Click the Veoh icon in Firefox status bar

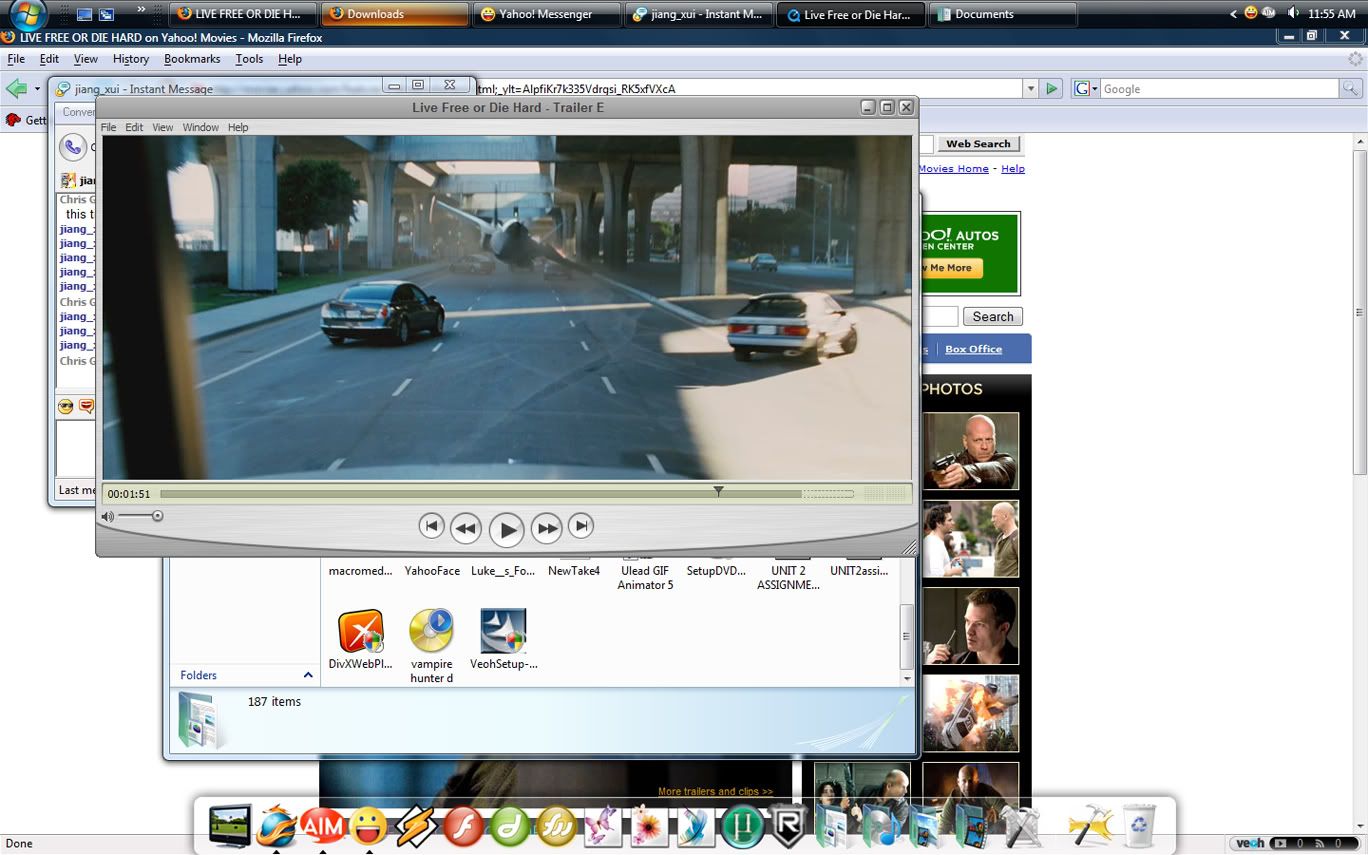1250,844
